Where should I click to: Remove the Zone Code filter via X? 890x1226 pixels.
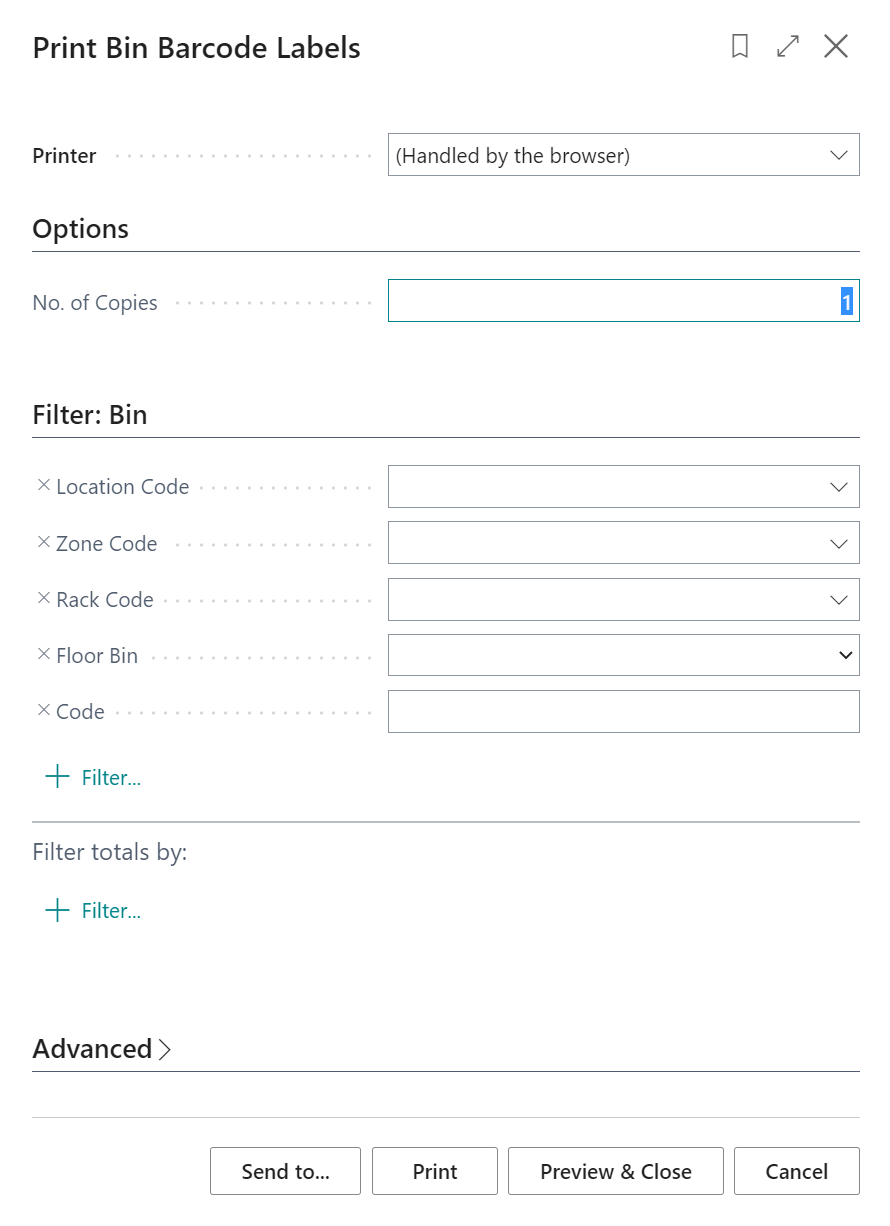(x=43, y=542)
